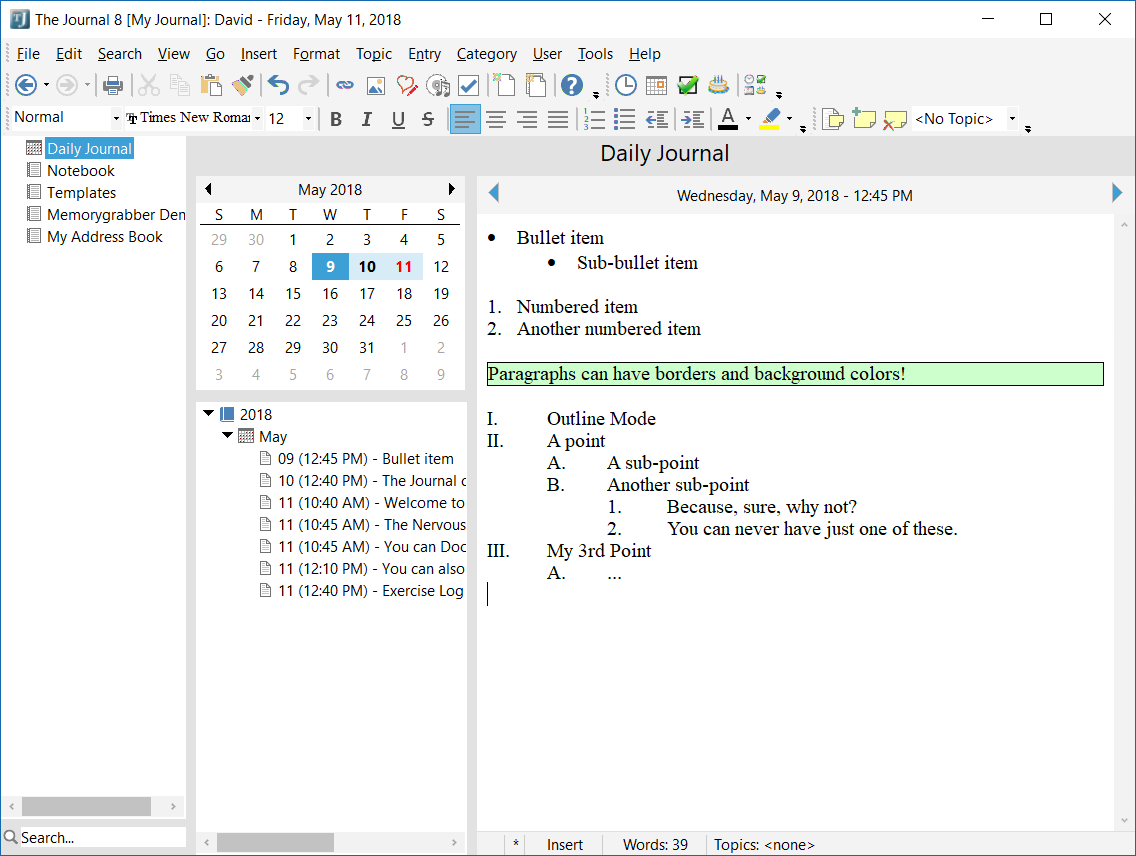Click the topic page icon beside the yellow notes
This screenshot has height=856, width=1136.
click(833, 119)
